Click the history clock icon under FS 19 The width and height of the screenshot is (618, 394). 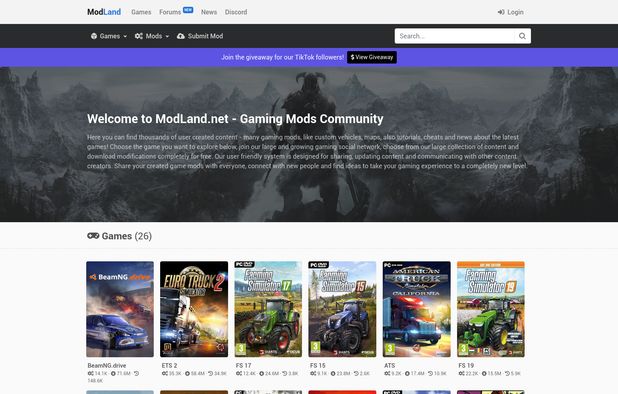507,374
